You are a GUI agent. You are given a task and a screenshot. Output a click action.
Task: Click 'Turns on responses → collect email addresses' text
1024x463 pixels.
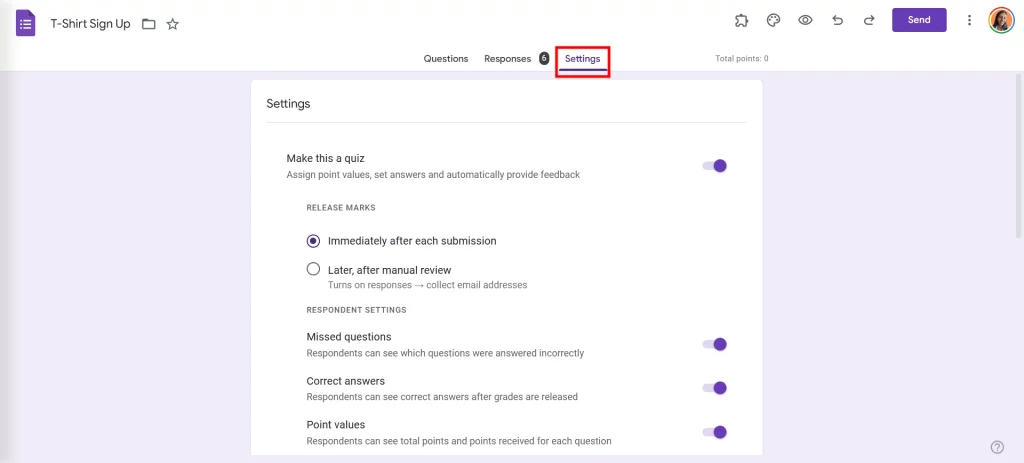427,285
